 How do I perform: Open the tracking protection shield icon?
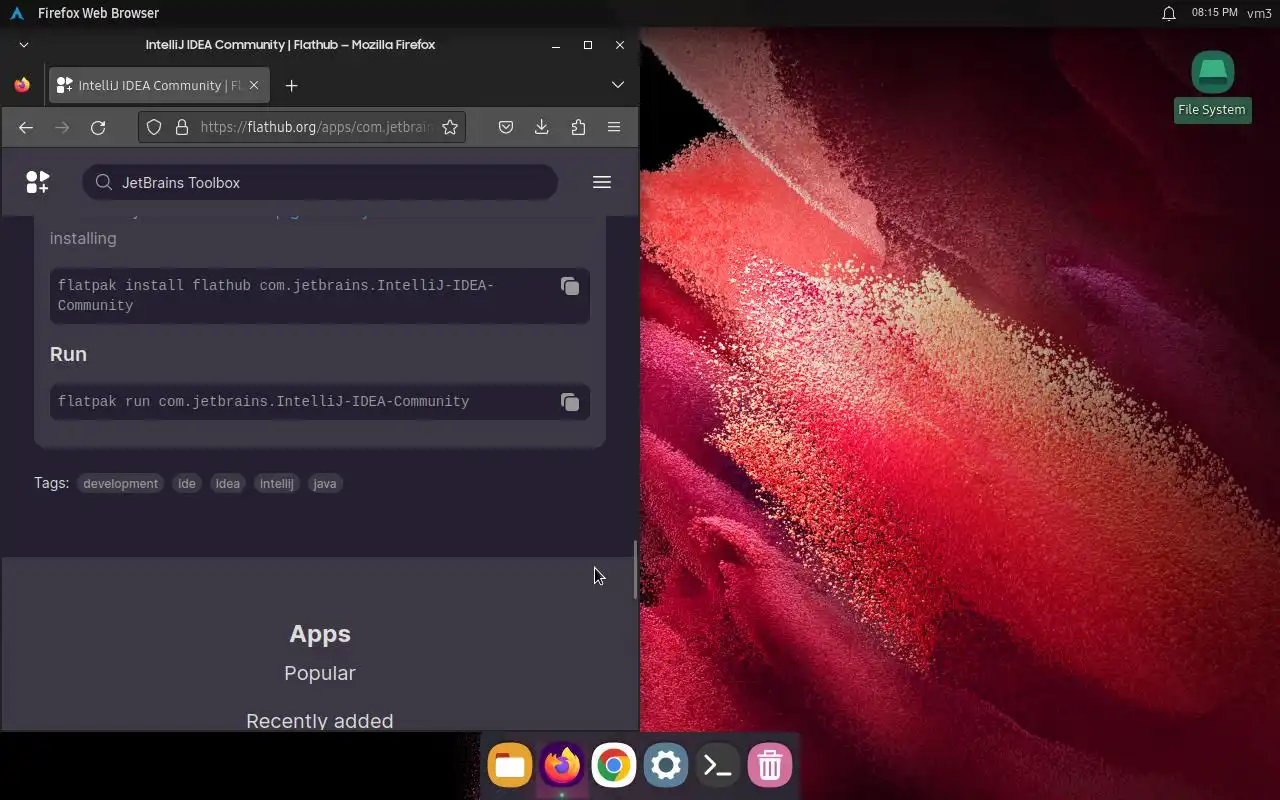tap(154, 127)
